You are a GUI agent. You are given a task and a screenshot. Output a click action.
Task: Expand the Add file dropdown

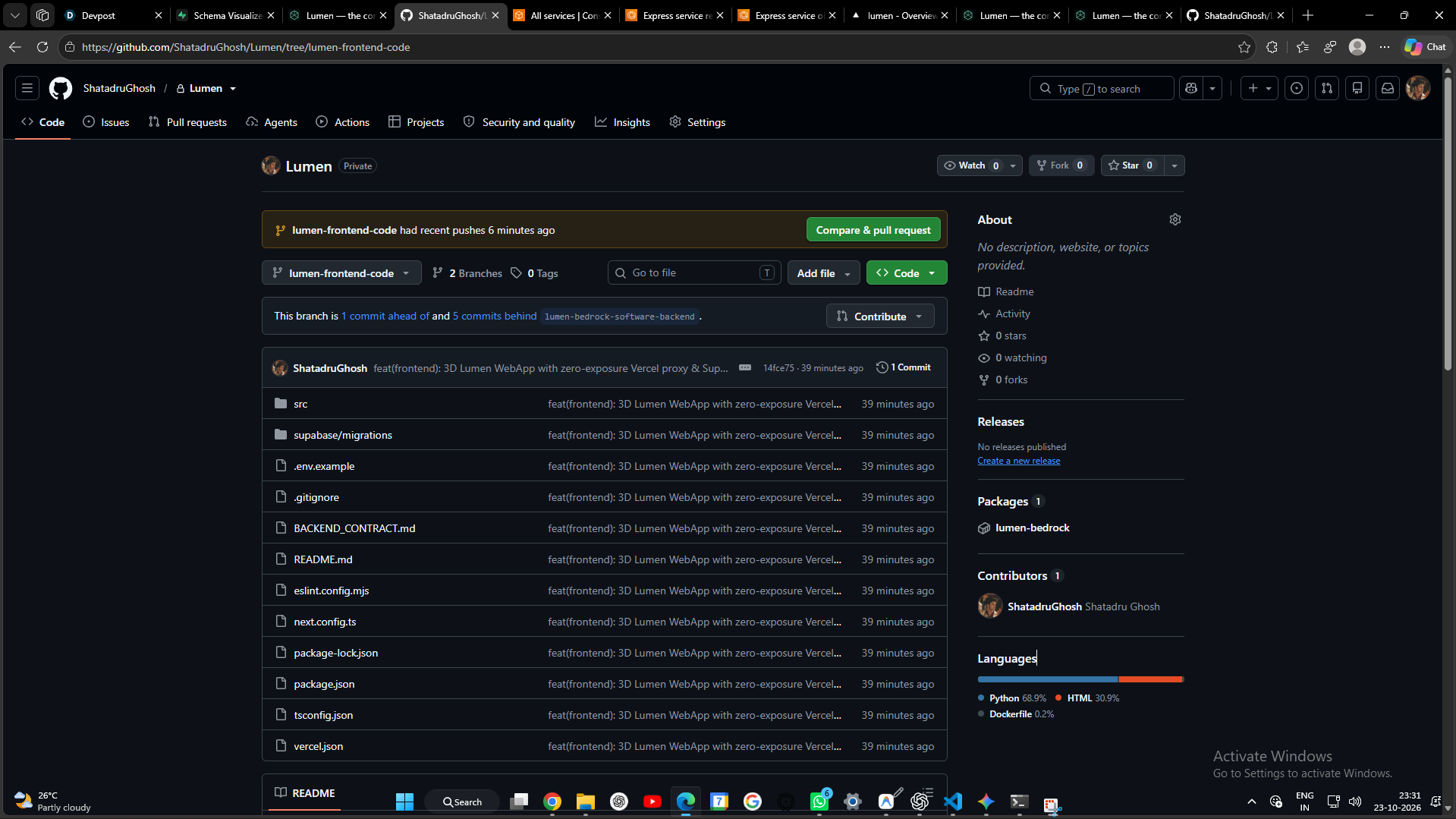(x=823, y=273)
